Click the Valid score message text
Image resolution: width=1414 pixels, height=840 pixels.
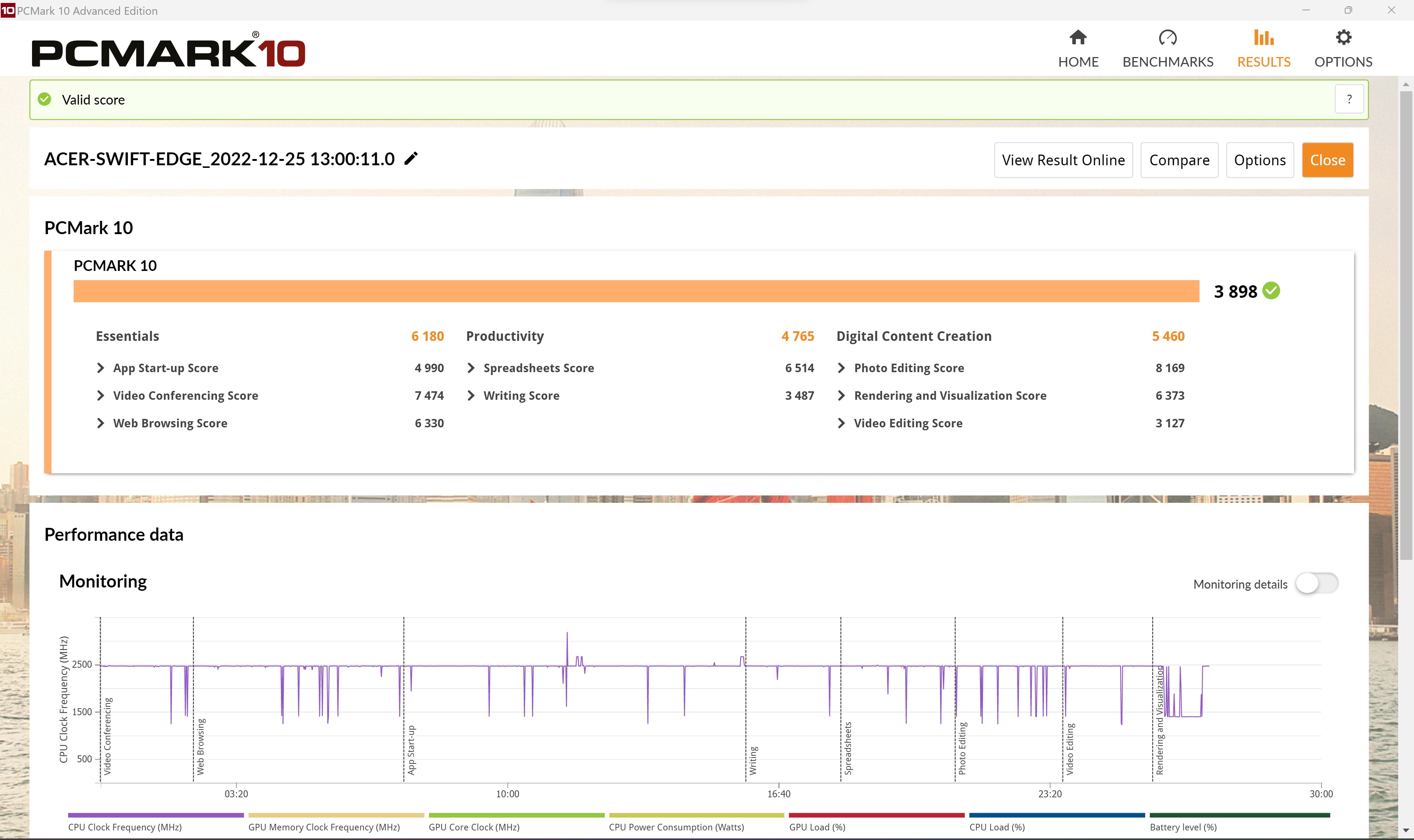click(x=94, y=100)
